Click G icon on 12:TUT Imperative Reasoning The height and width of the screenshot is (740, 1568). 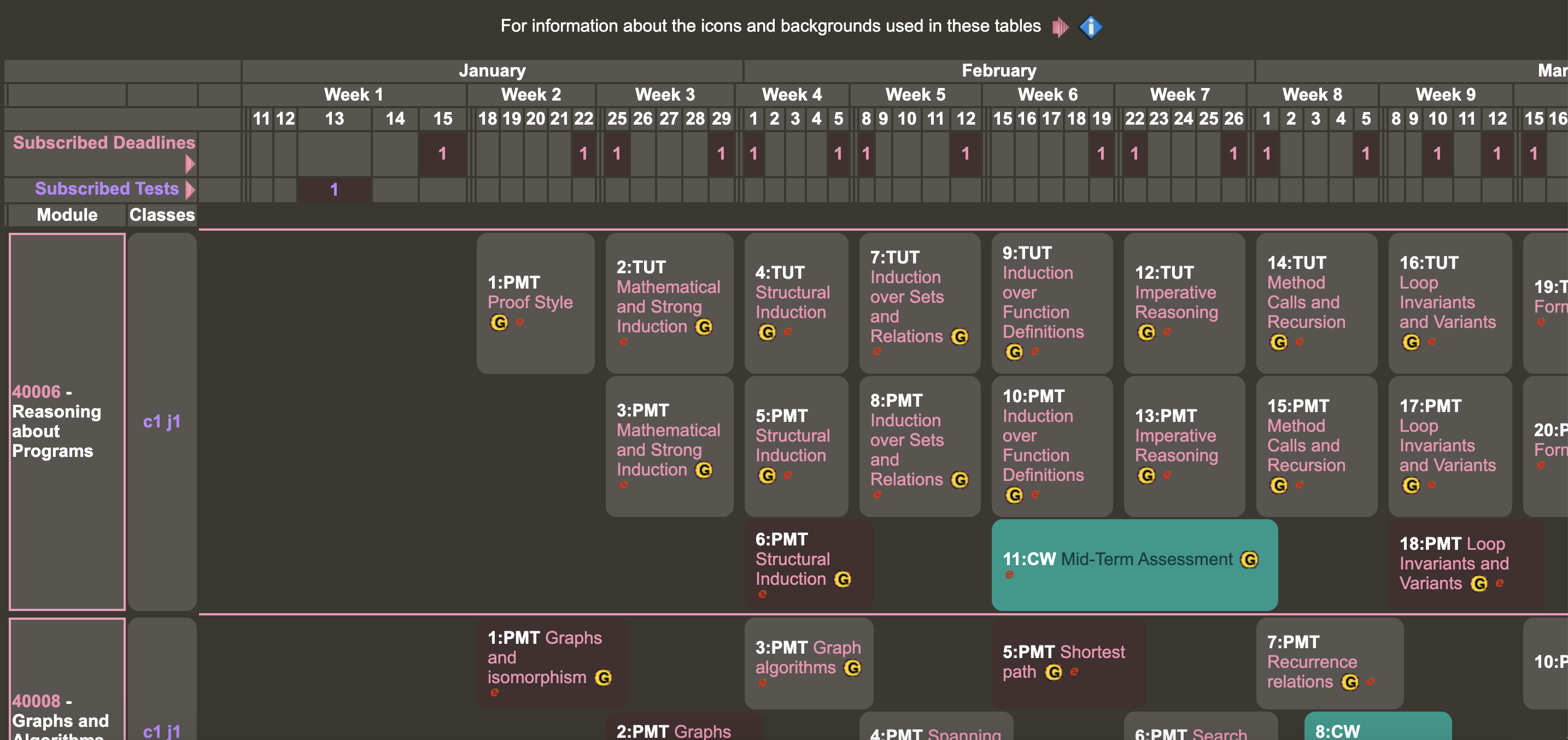click(1146, 332)
